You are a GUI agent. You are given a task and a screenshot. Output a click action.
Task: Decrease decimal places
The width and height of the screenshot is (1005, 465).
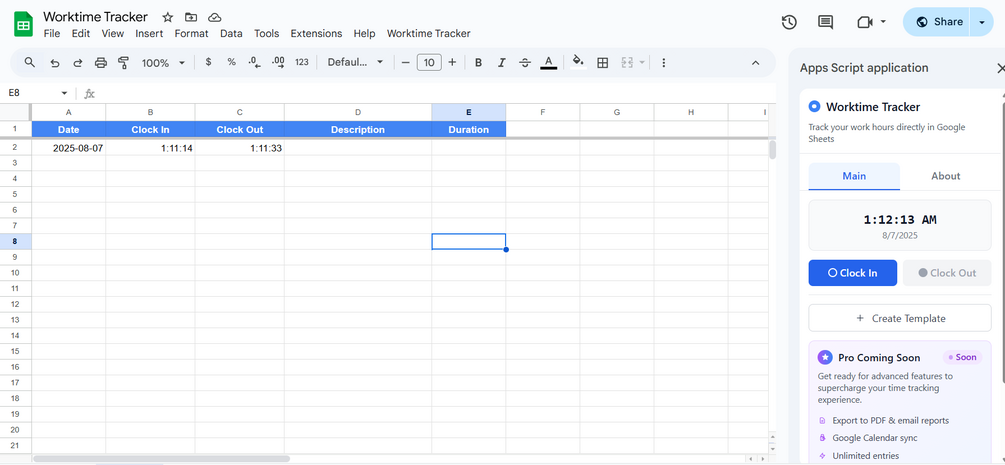254,62
